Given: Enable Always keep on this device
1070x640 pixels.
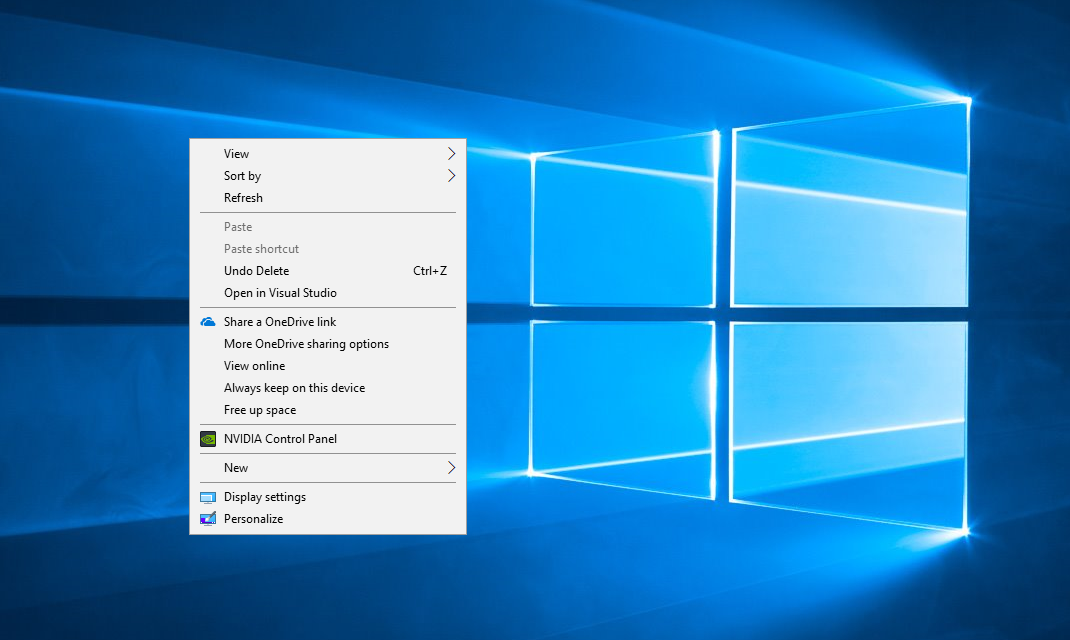Looking at the screenshot, I should tap(294, 387).
